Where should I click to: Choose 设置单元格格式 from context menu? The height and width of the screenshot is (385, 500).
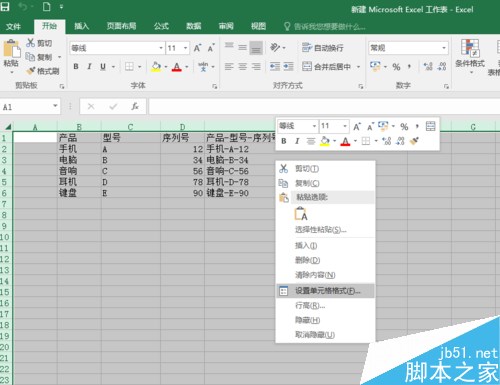tap(325, 291)
